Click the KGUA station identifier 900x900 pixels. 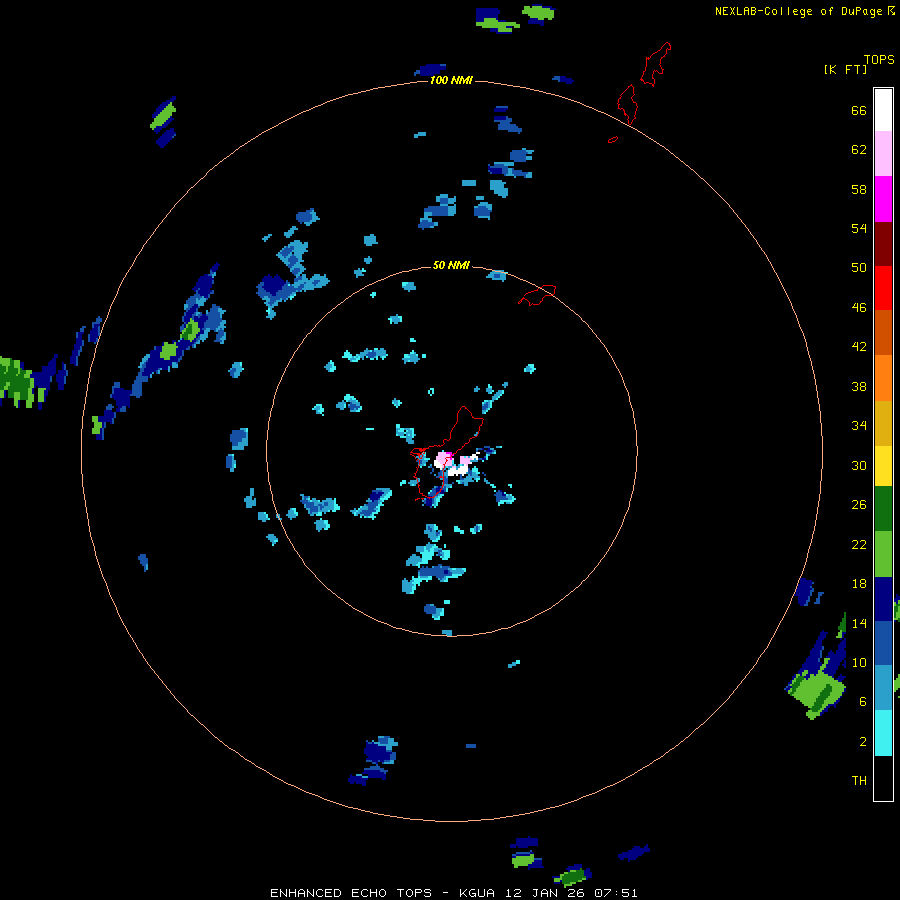pos(477,893)
